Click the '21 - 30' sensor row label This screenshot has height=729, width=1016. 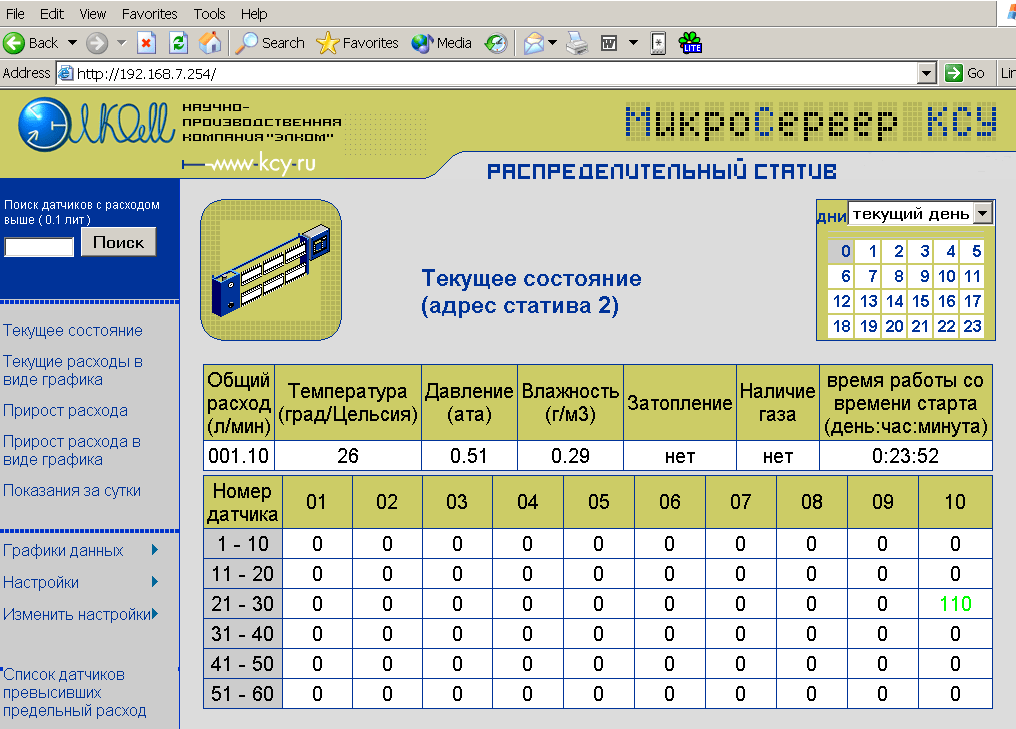tap(242, 604)
